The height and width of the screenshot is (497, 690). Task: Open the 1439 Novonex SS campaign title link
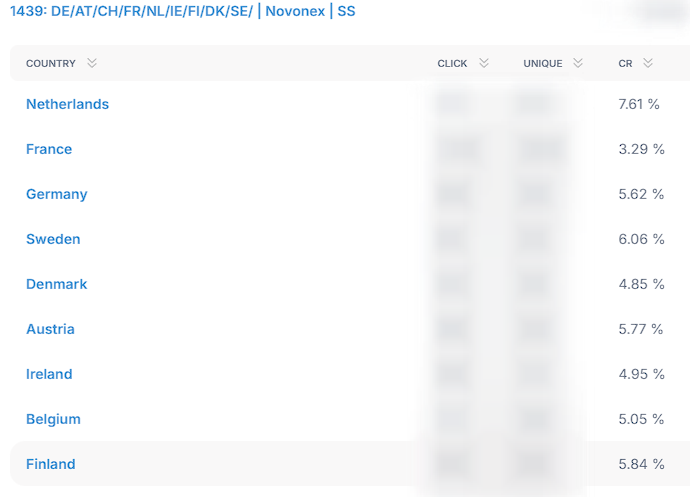pyautogui.click(x=183, y=11)
